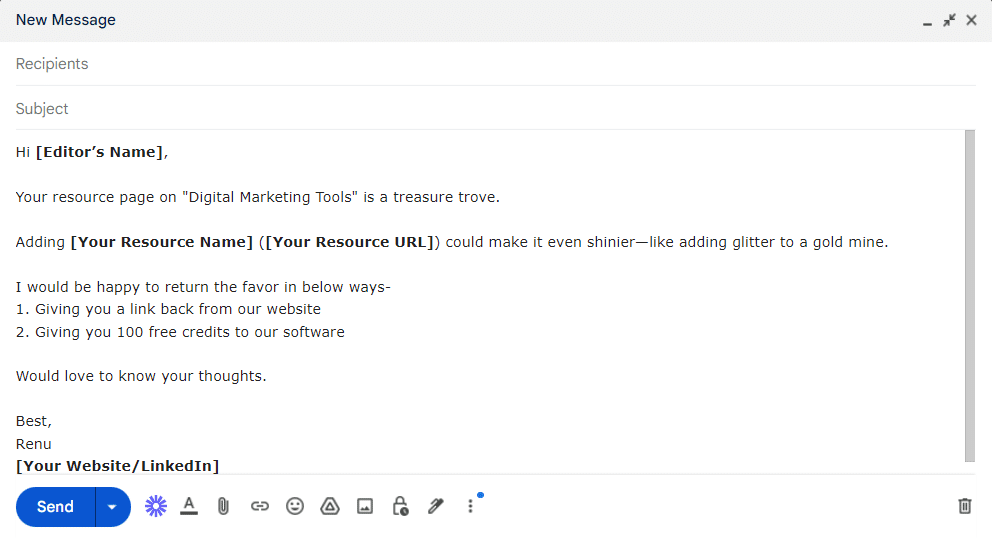The image size is (992, 540).
Task: Show text formatting options
Action: (x=189, y=506)
